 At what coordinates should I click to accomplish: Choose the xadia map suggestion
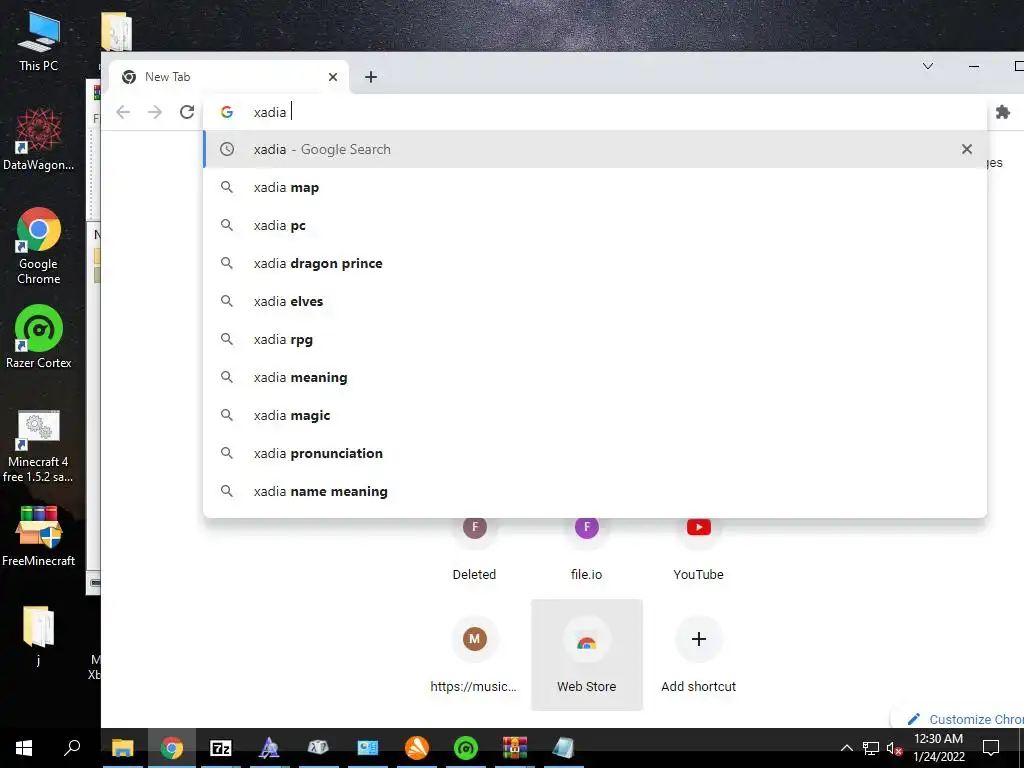(x=594, y=187)
